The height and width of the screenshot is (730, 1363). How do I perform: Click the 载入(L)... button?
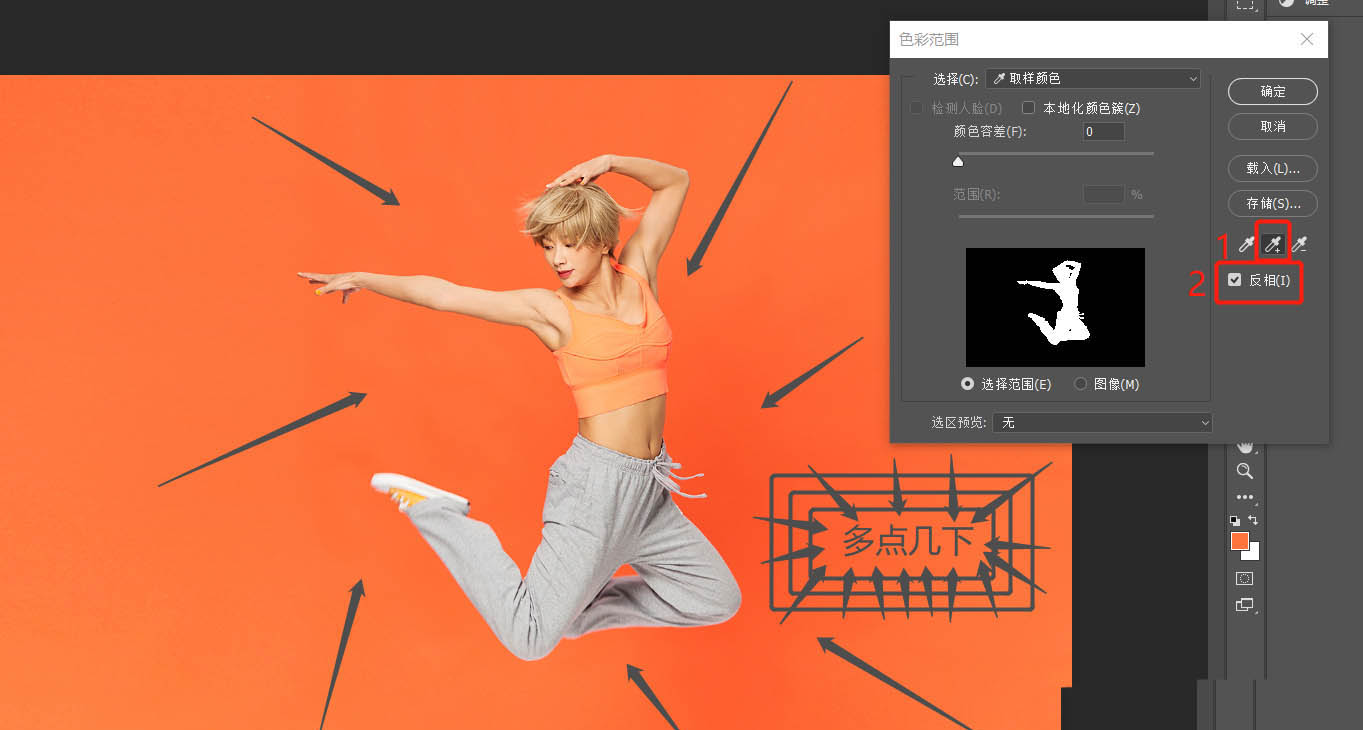[1273, 168]
